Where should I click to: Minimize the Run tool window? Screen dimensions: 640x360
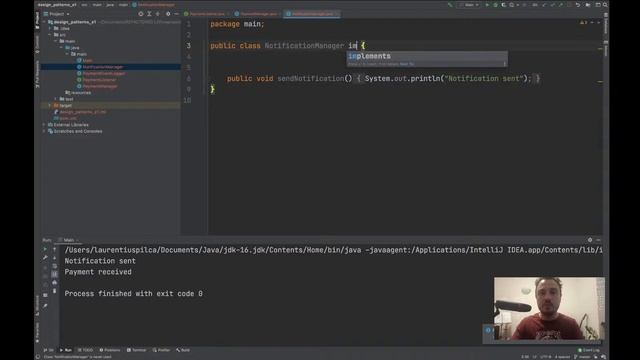click(x=598, y=240)
